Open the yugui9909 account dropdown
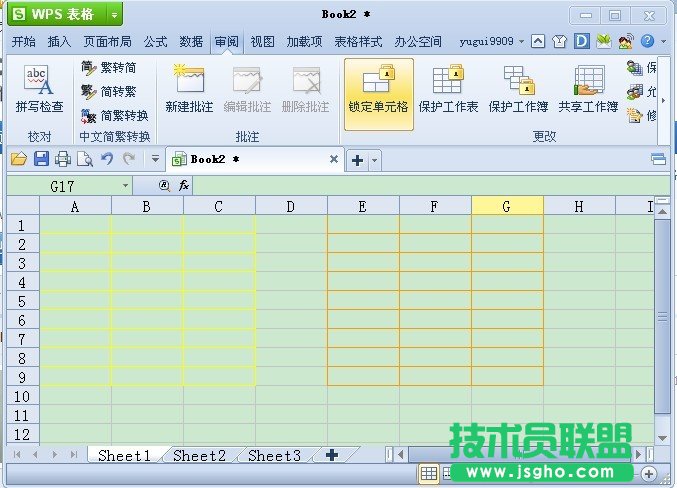This screenshot has width=677, height=488. (x=491, y=41)
